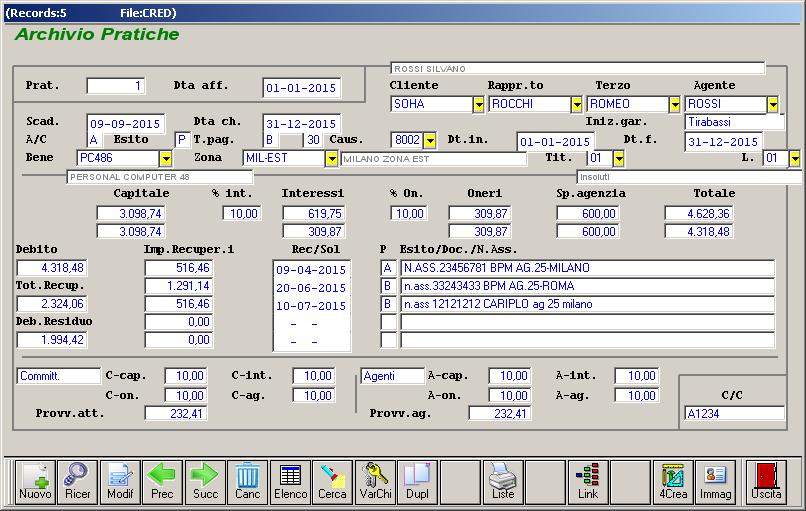Select the Dt.f. 31-12-2015 field

(723, 141)
